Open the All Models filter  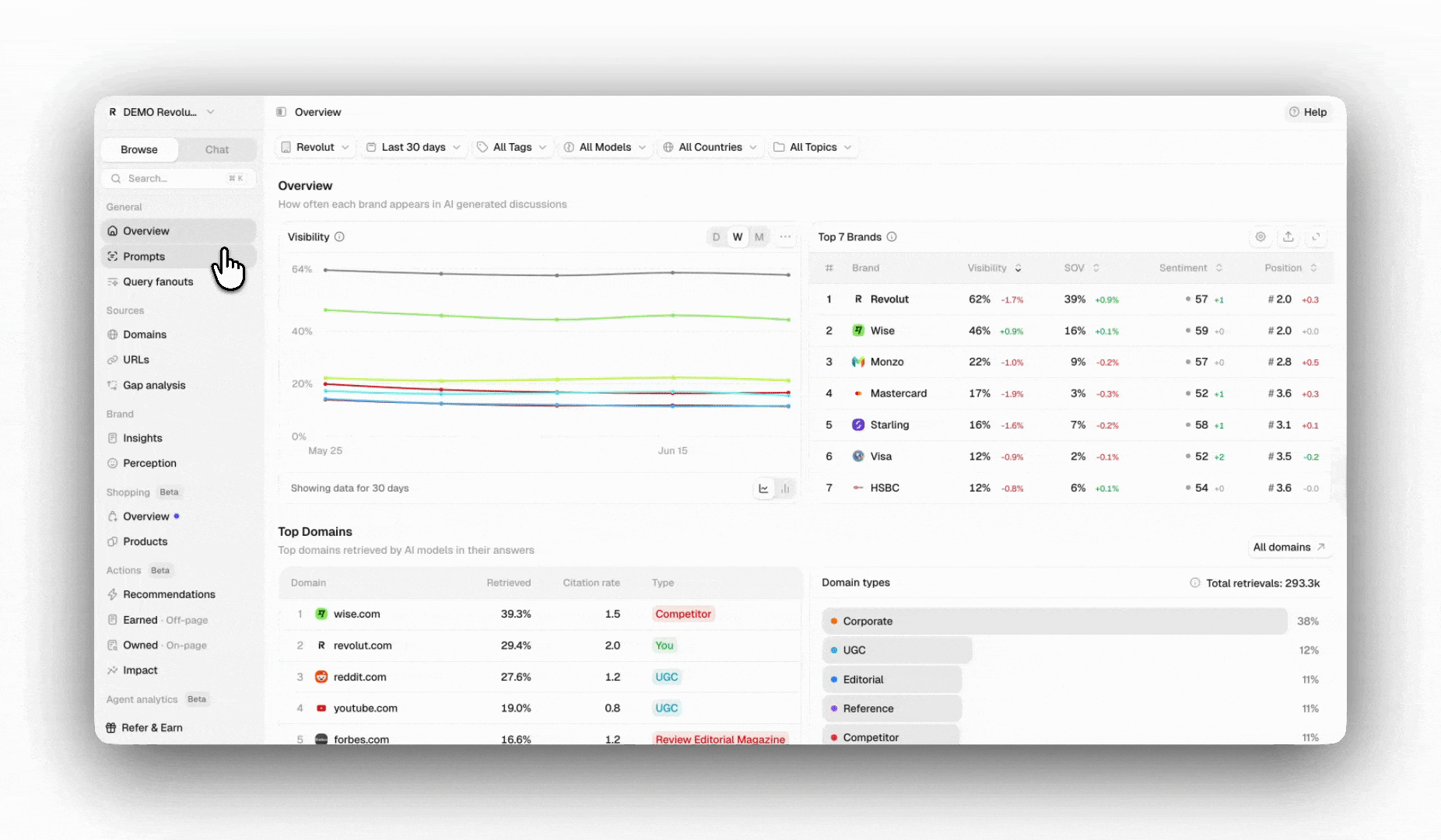[605, 147]
